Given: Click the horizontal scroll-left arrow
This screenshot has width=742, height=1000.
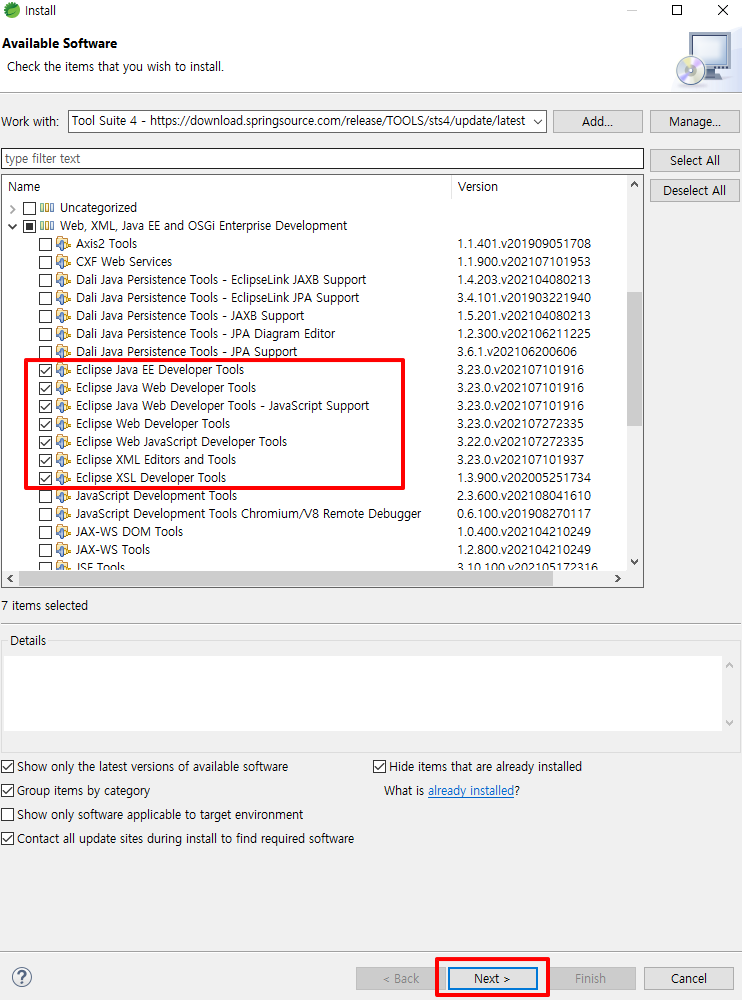Looking at the screenshot, I should (x=10, y=578).
